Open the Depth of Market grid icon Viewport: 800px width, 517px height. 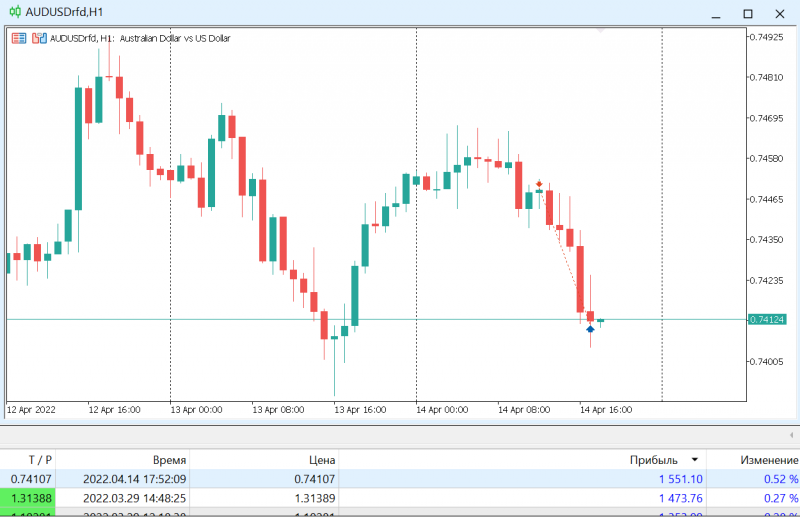click(x=19, y=38)
